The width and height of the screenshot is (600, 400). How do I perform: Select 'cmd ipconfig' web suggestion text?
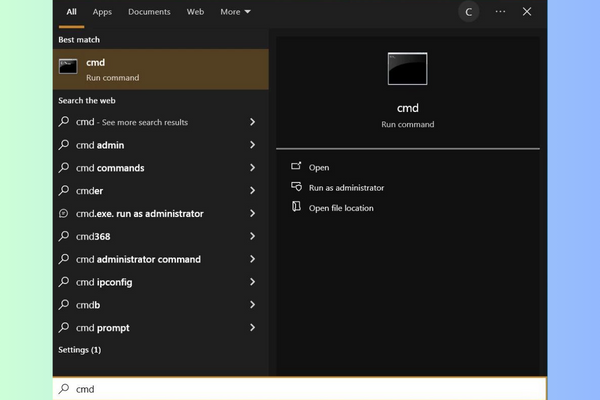click(x=104, y=282)
